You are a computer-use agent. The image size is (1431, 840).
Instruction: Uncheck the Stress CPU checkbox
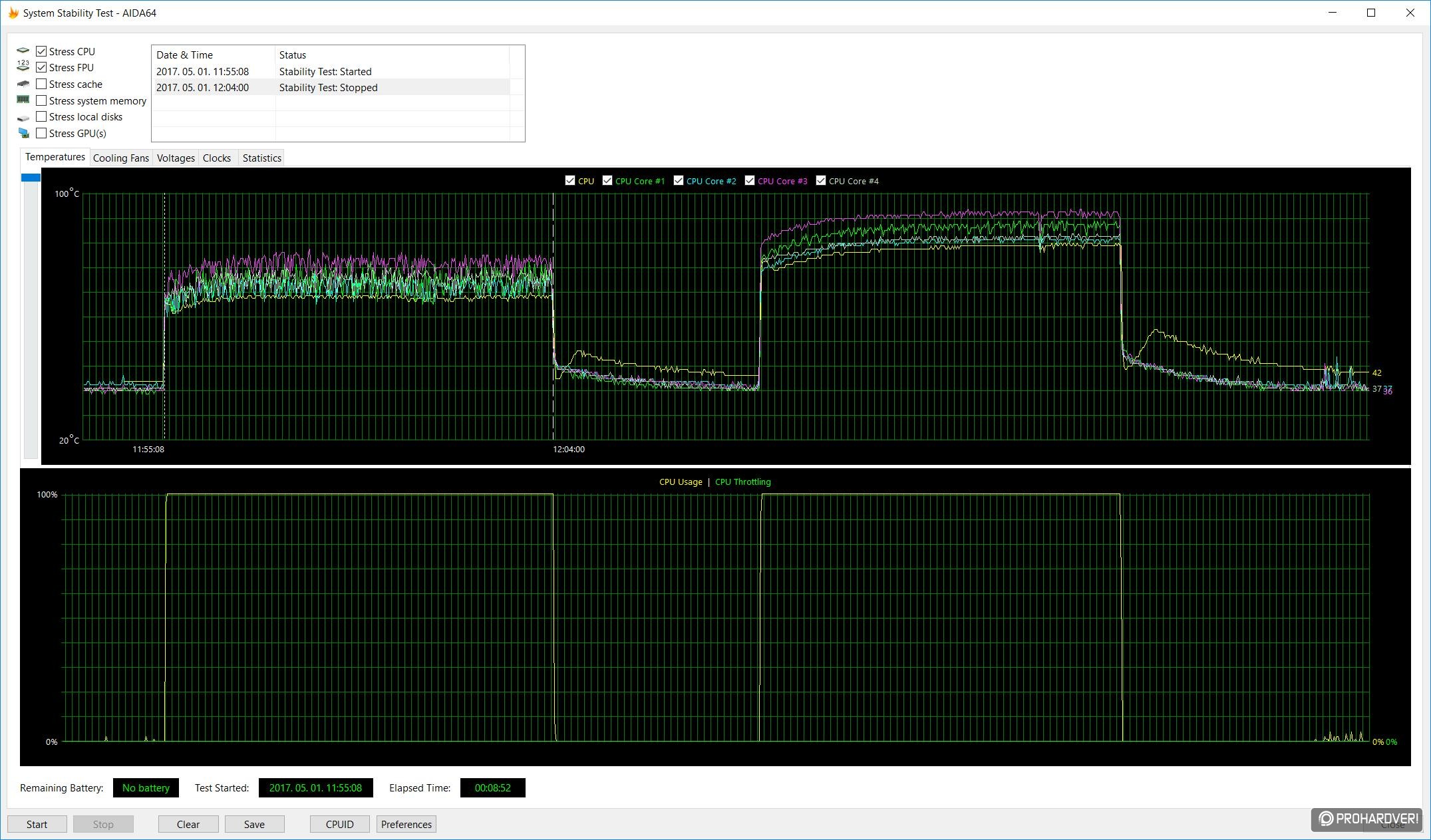[x=41, y=51]
